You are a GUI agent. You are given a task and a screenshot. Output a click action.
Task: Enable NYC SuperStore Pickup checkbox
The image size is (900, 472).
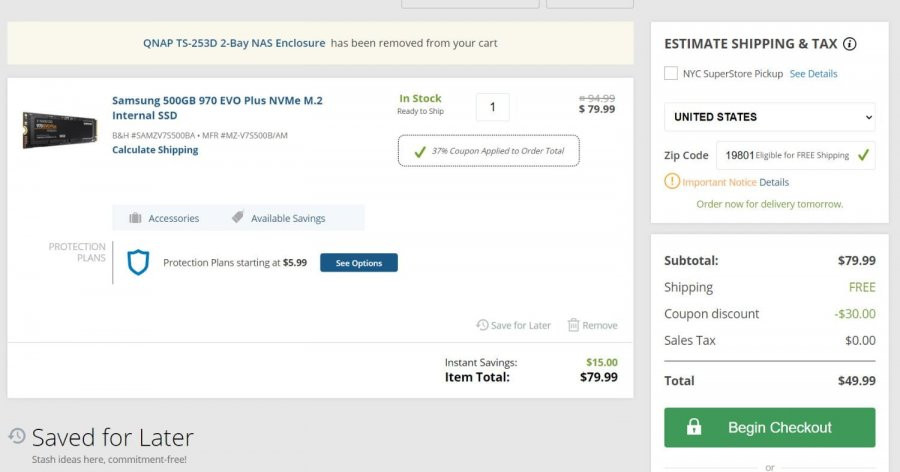coord(670,73)
